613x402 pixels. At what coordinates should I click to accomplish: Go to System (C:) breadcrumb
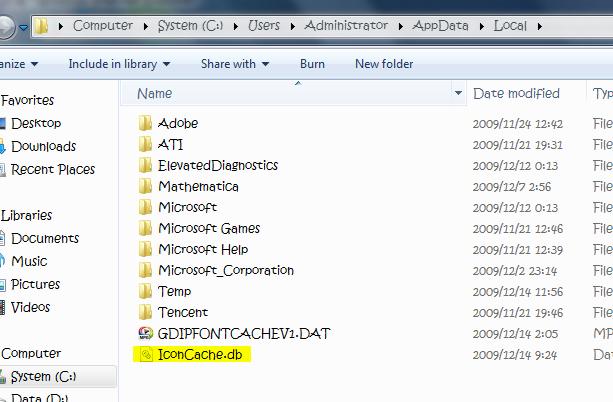(190, 25)
